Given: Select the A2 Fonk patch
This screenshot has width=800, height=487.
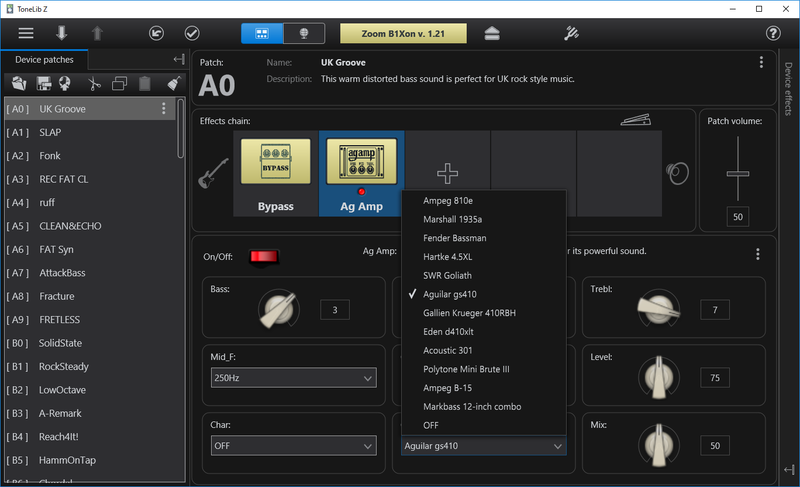Looking at the screenshot, I should point(90,156).
